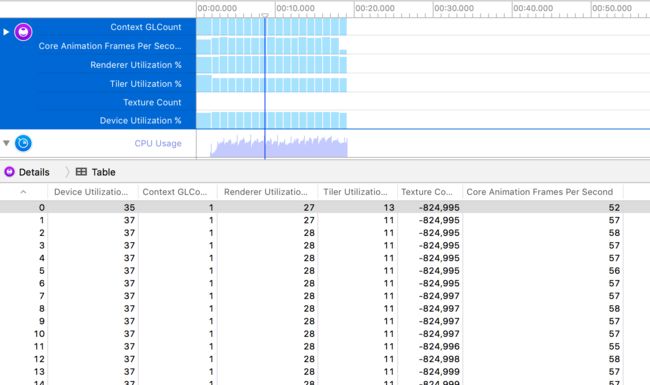Click the 00:30.000 mark on the ruler
The height and width of the screenshot is (385, 650).
tap(454, 8)
